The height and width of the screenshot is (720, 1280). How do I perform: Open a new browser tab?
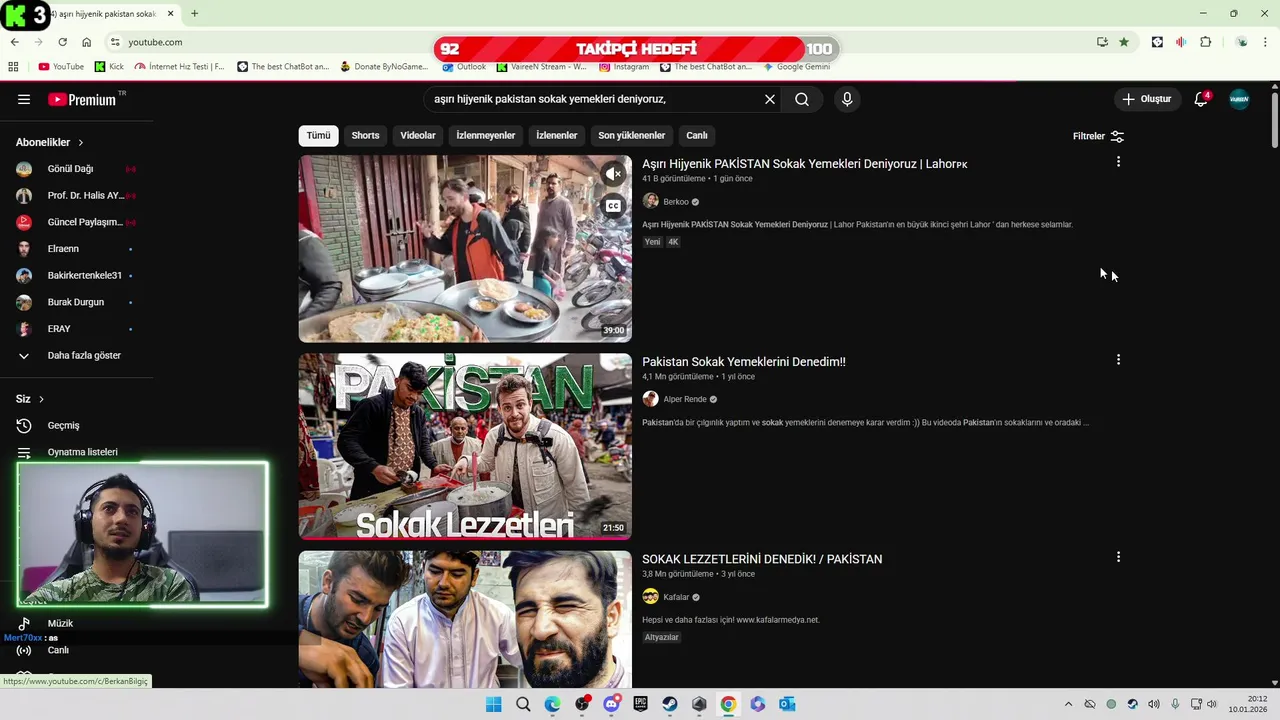click(194, 14)
